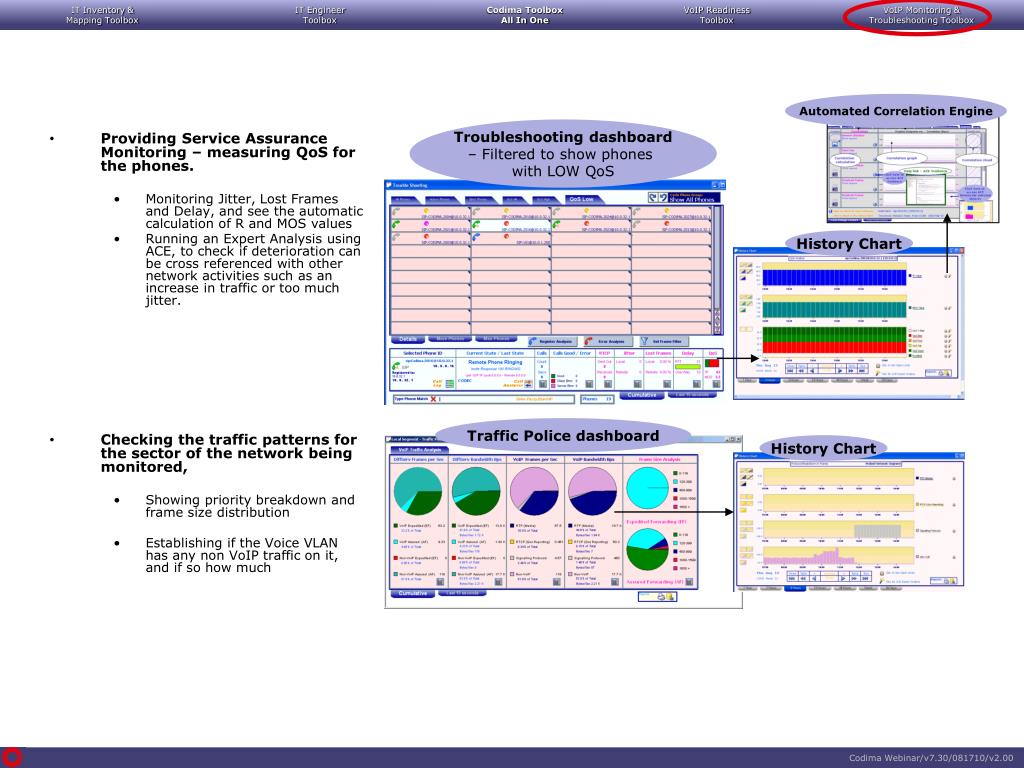1024x768 pixels.
Task: Open the VoIP Readiness Toolbox section
Action: tap(716, 15)
